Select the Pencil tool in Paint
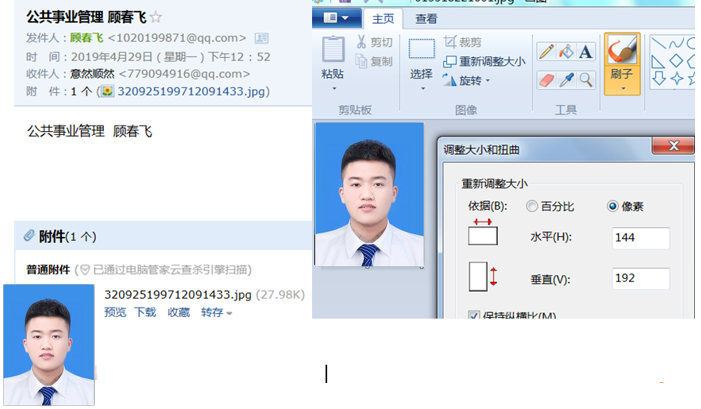701x409 pixels. tap(547, 51)
